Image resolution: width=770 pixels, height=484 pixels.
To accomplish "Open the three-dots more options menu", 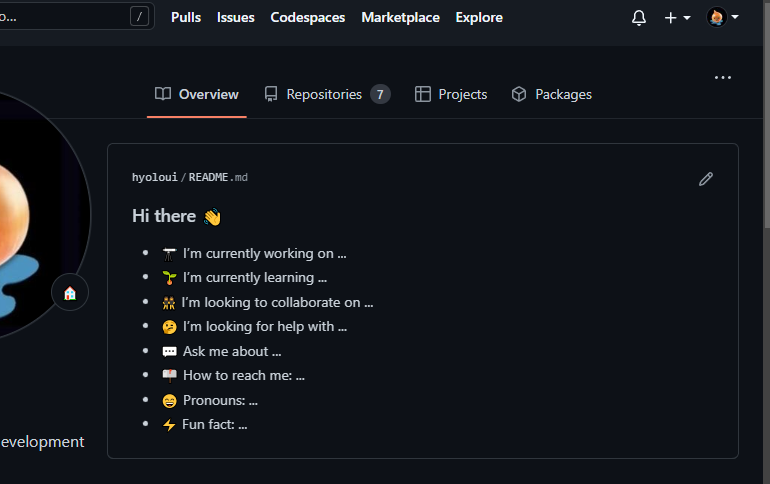I will (722, 78).
